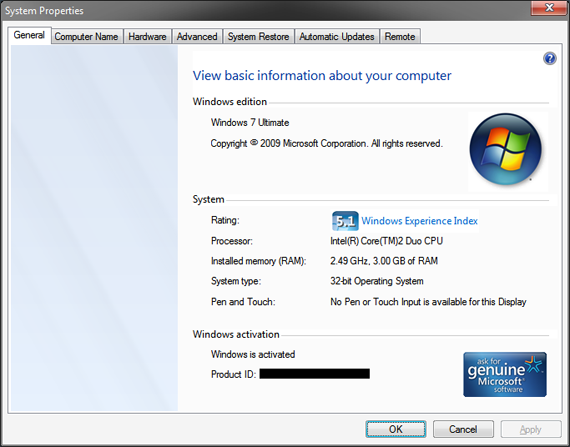Viewport: 570px width, 447px height.
Task: Confirm with the OK button
Action: pos(396,429)
